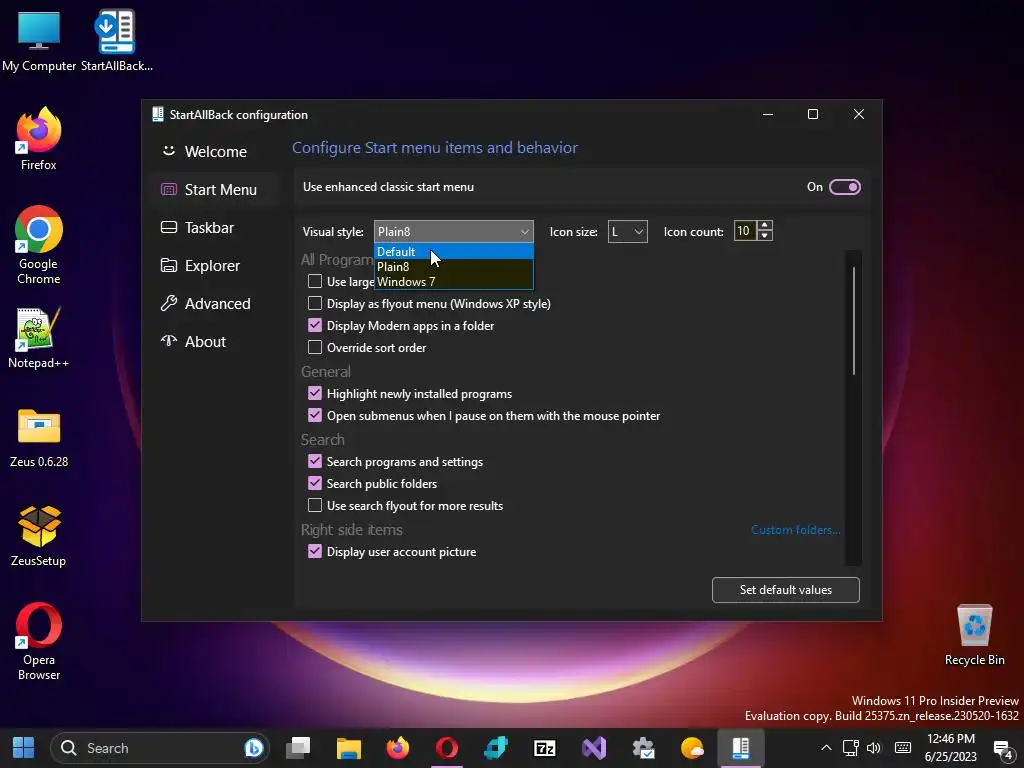Screen dimensions: 1024x768
Task: Collapse the Visual style combo box
Action: coord(453,232)
